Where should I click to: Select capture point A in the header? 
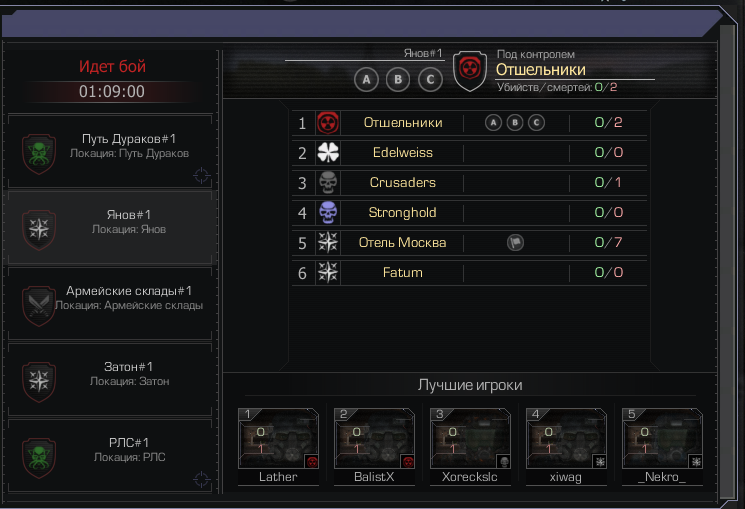pos(366,80)
